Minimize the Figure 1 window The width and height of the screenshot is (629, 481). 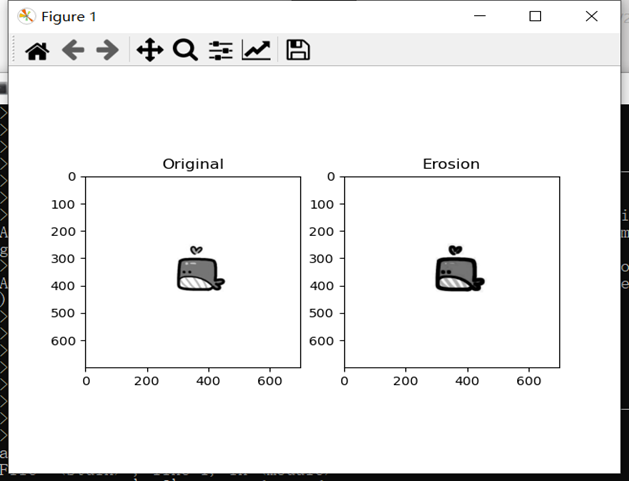click(480, 16)
